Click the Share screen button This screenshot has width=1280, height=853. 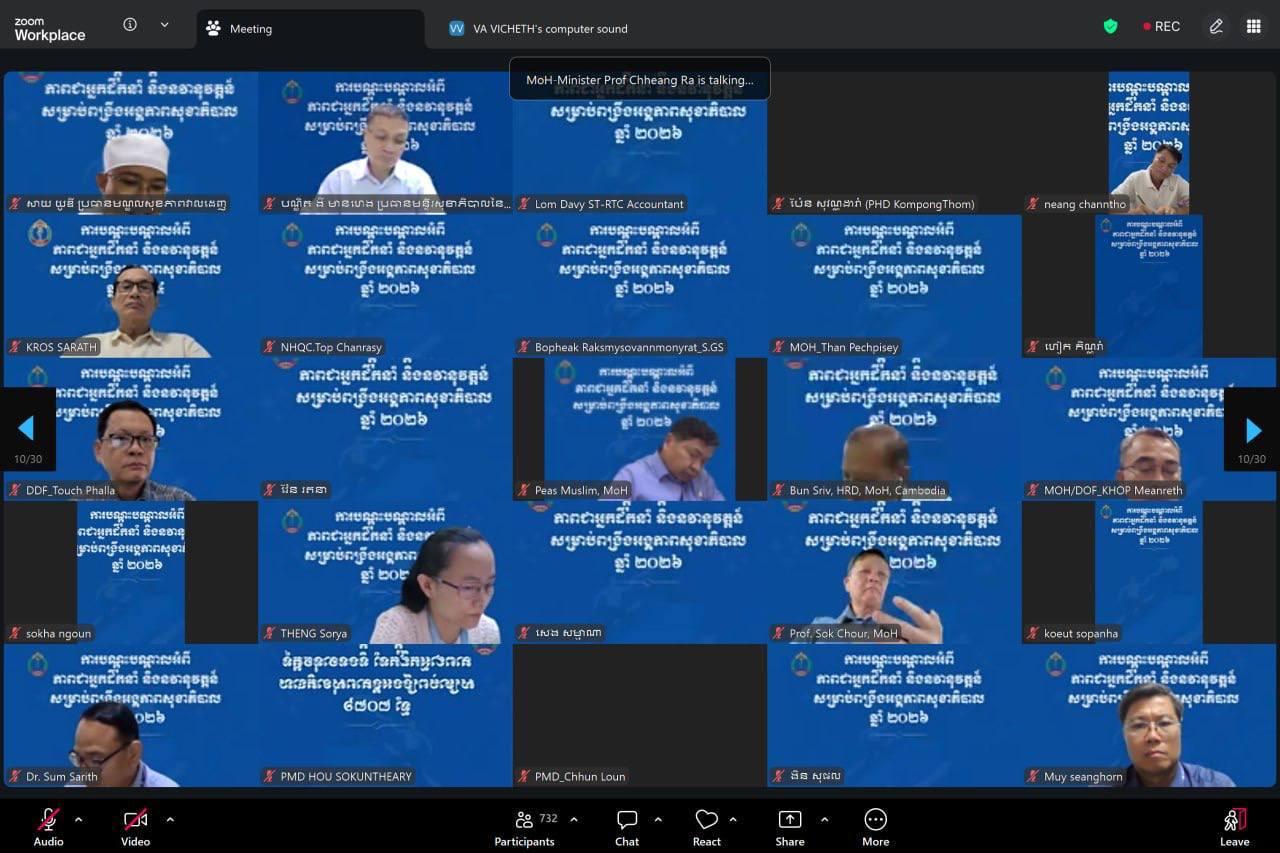[x=790, y=827]
